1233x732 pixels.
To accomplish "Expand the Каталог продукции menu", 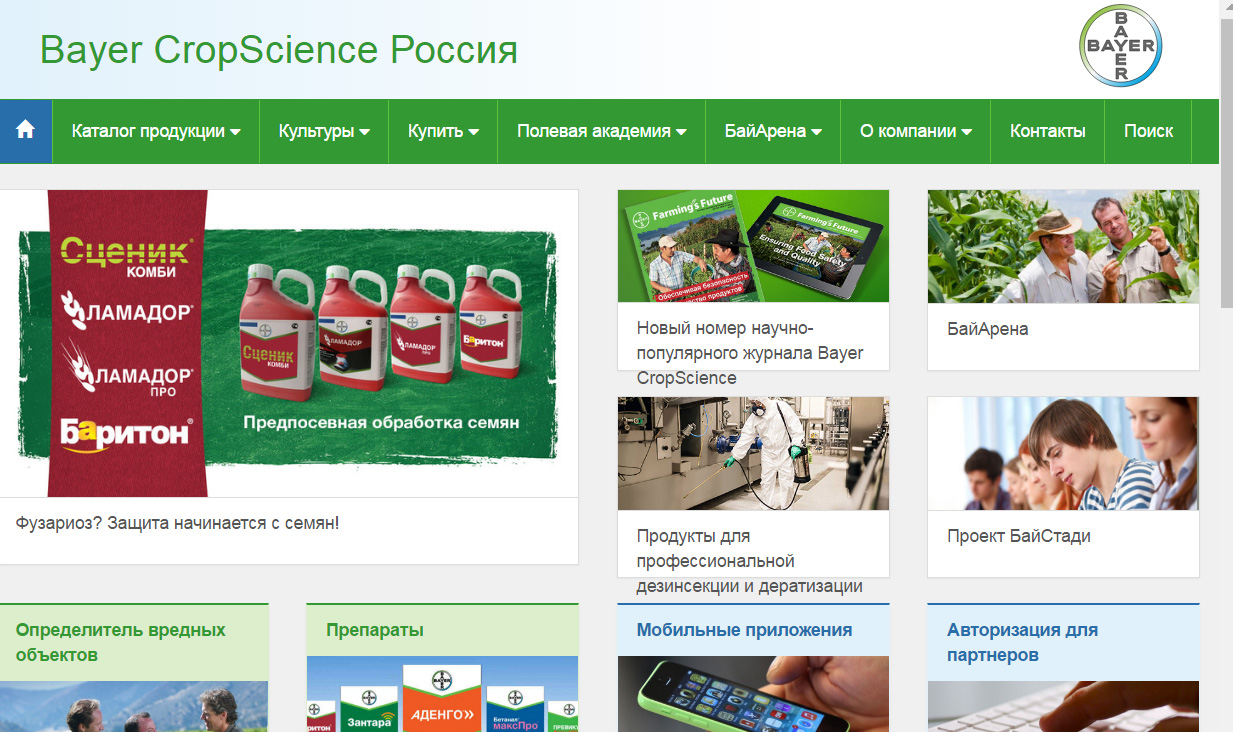I will (156, 131).
